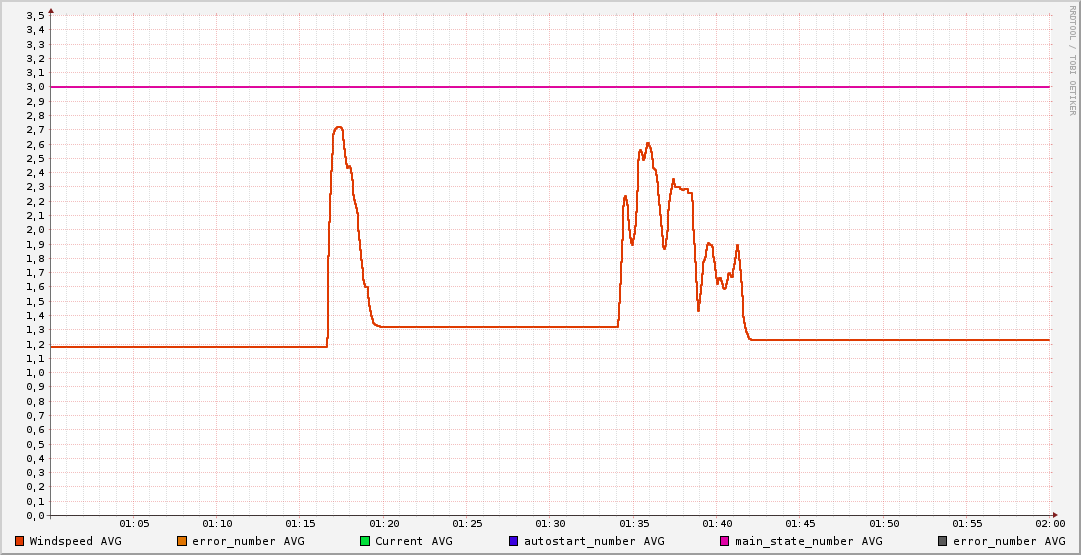Select the "Current AVG" legend label
This screenshot has height=555, width=1081.
pyautogui.click(x=414, y=541)
